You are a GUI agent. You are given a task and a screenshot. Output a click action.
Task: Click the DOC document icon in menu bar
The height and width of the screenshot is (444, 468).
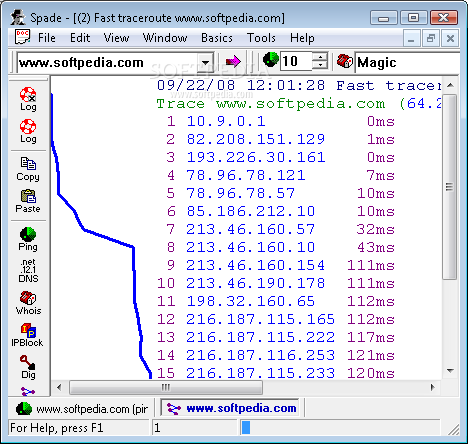point(22,37)
